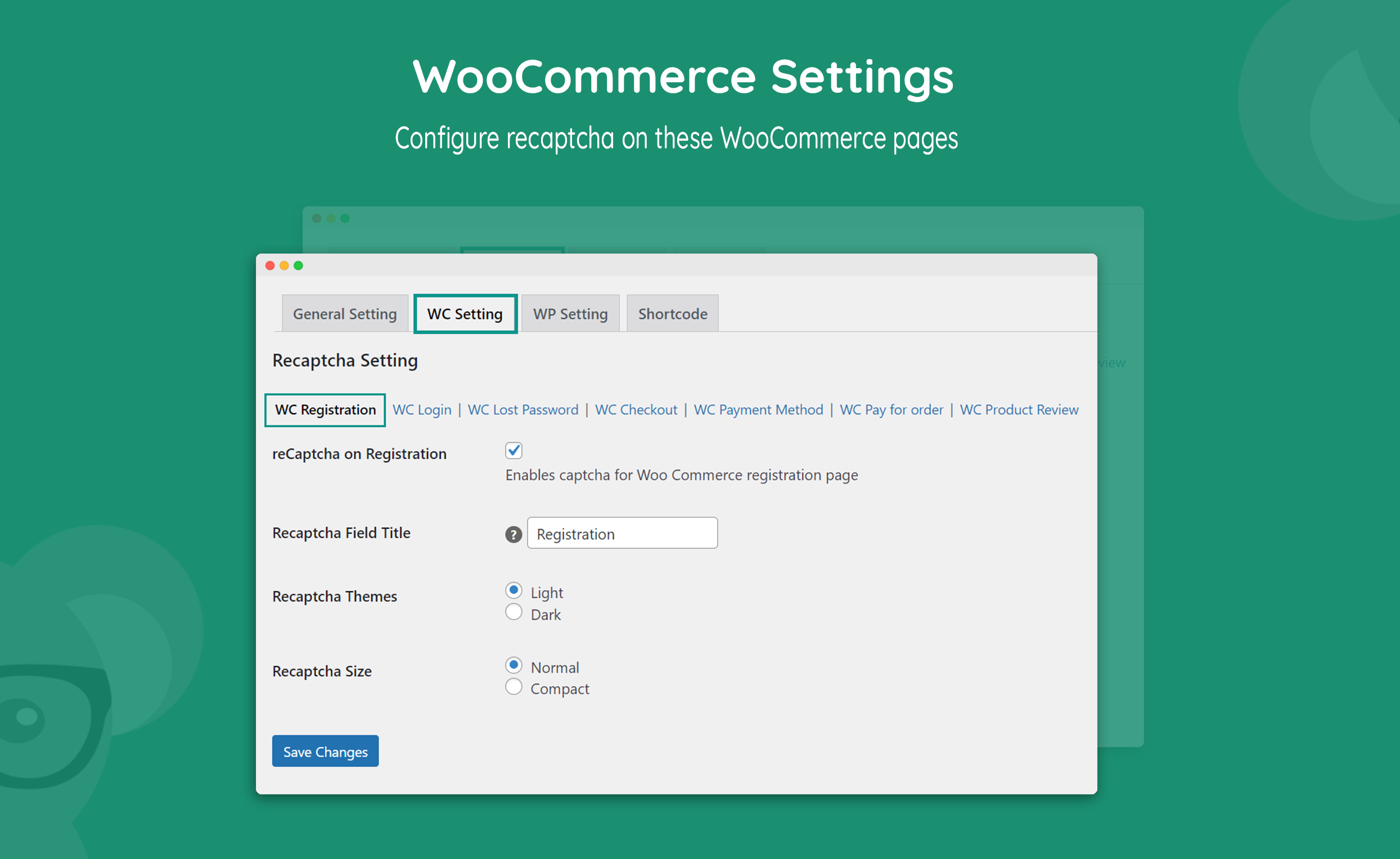Focus the Recaptcha Field Title input
1400x859 pixels.
(x=623, y=533)
